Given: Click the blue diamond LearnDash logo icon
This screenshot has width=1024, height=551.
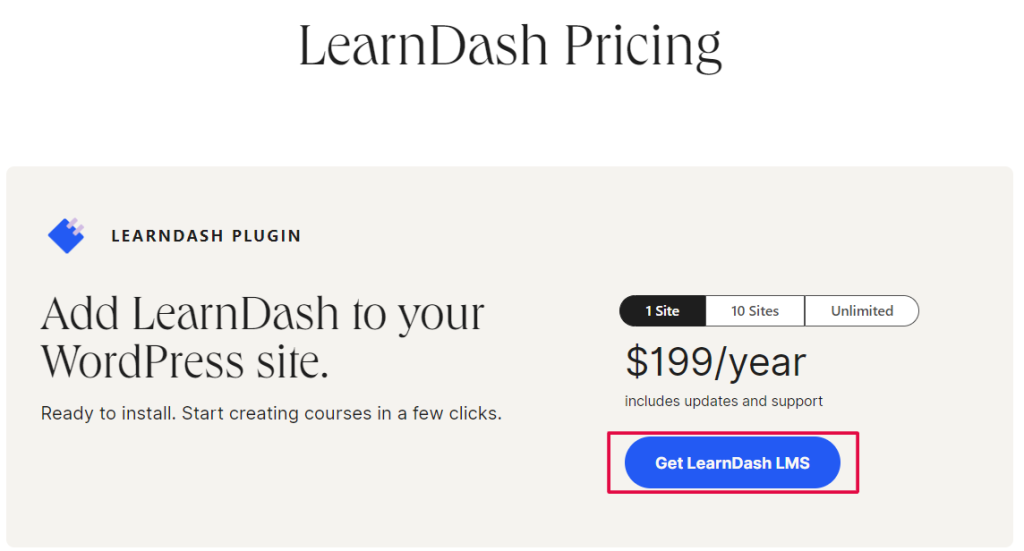Looking at the screenshot, I should (66, 235).
